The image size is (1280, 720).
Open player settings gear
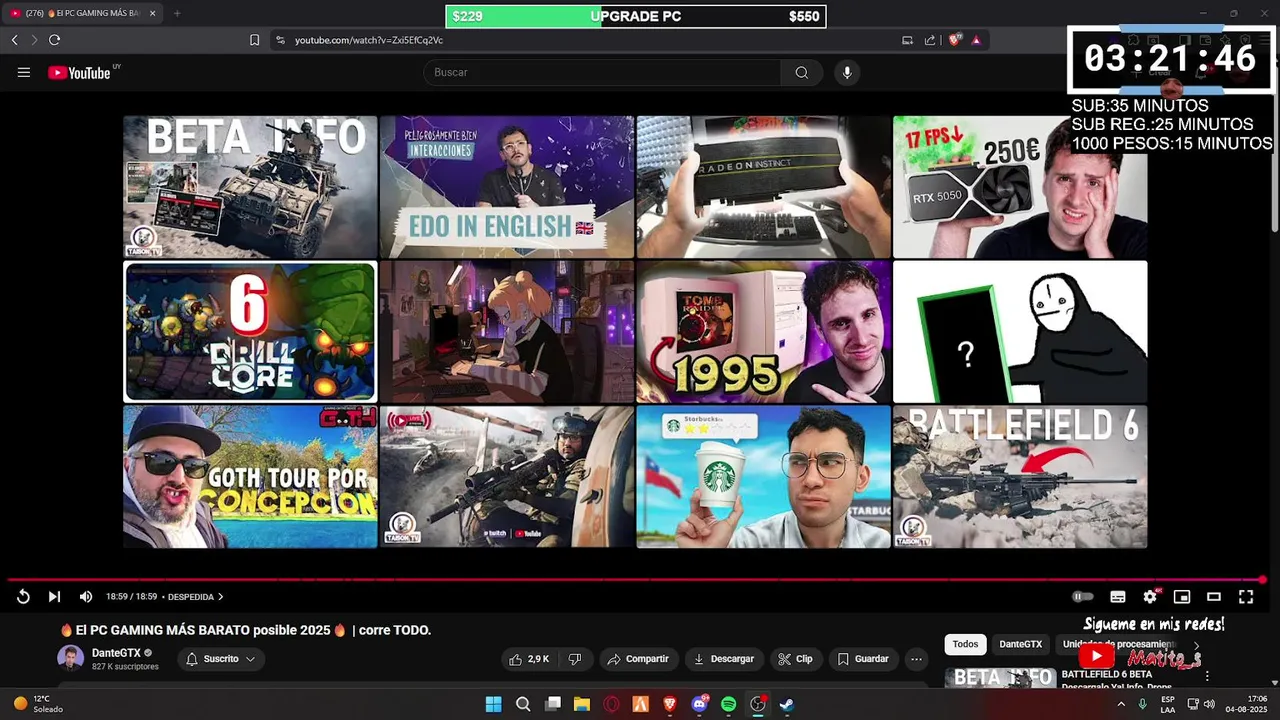click(1150, 597)
